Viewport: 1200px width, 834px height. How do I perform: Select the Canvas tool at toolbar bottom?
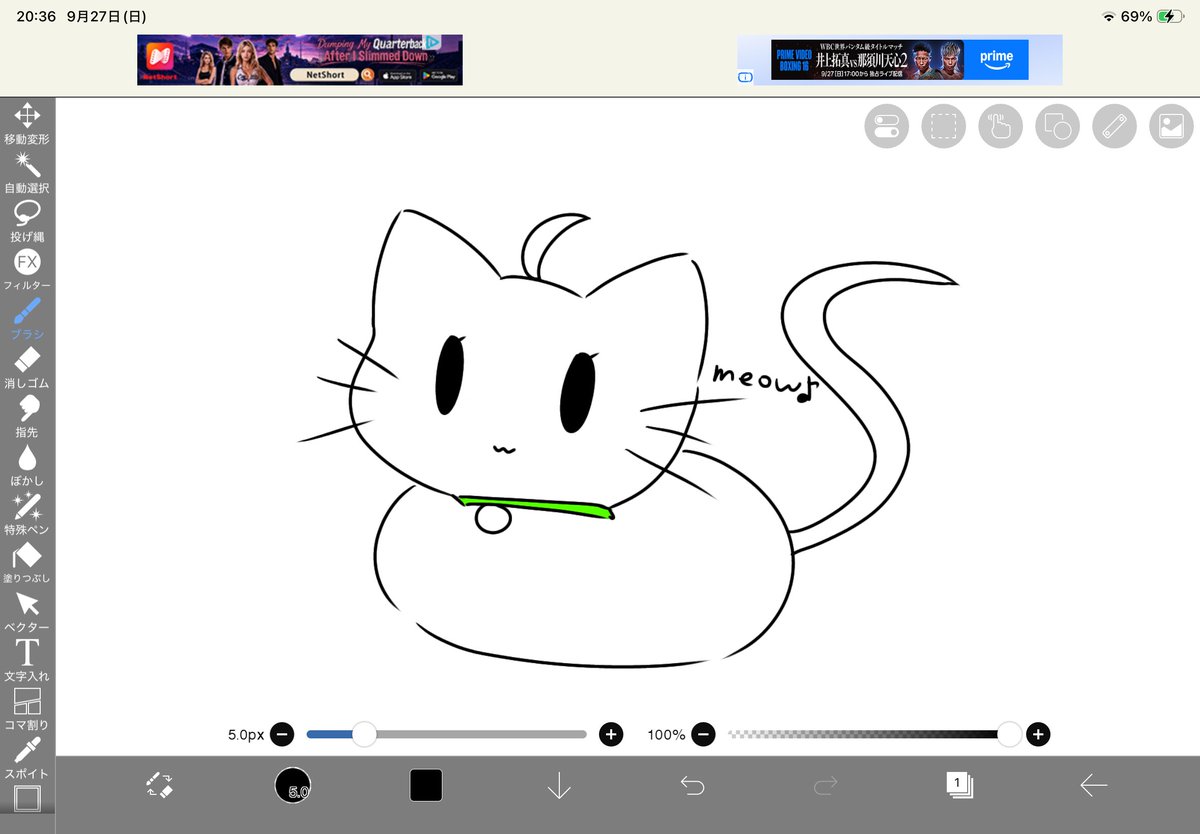(27, 799)
